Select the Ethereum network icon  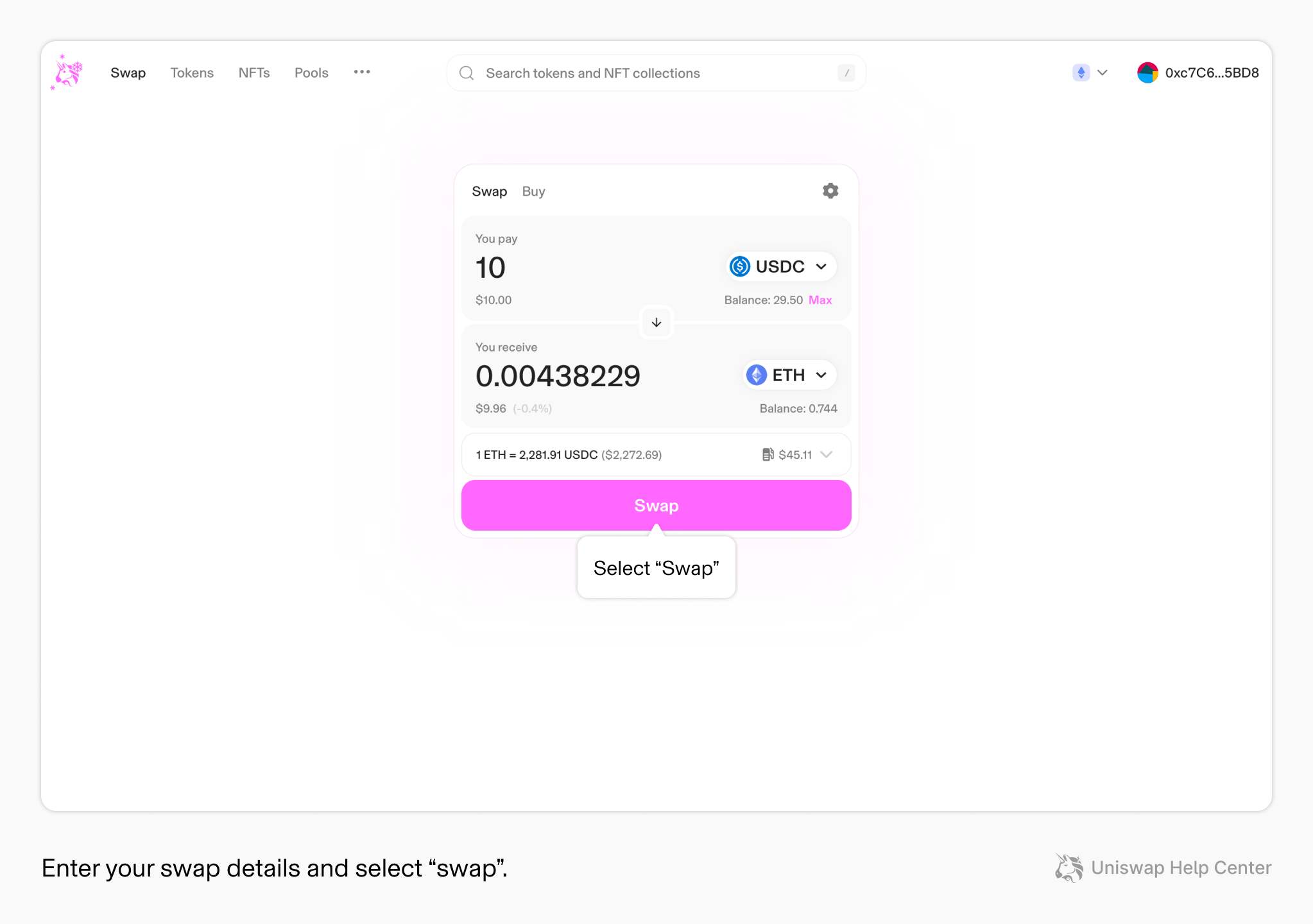click(1081, 73)
